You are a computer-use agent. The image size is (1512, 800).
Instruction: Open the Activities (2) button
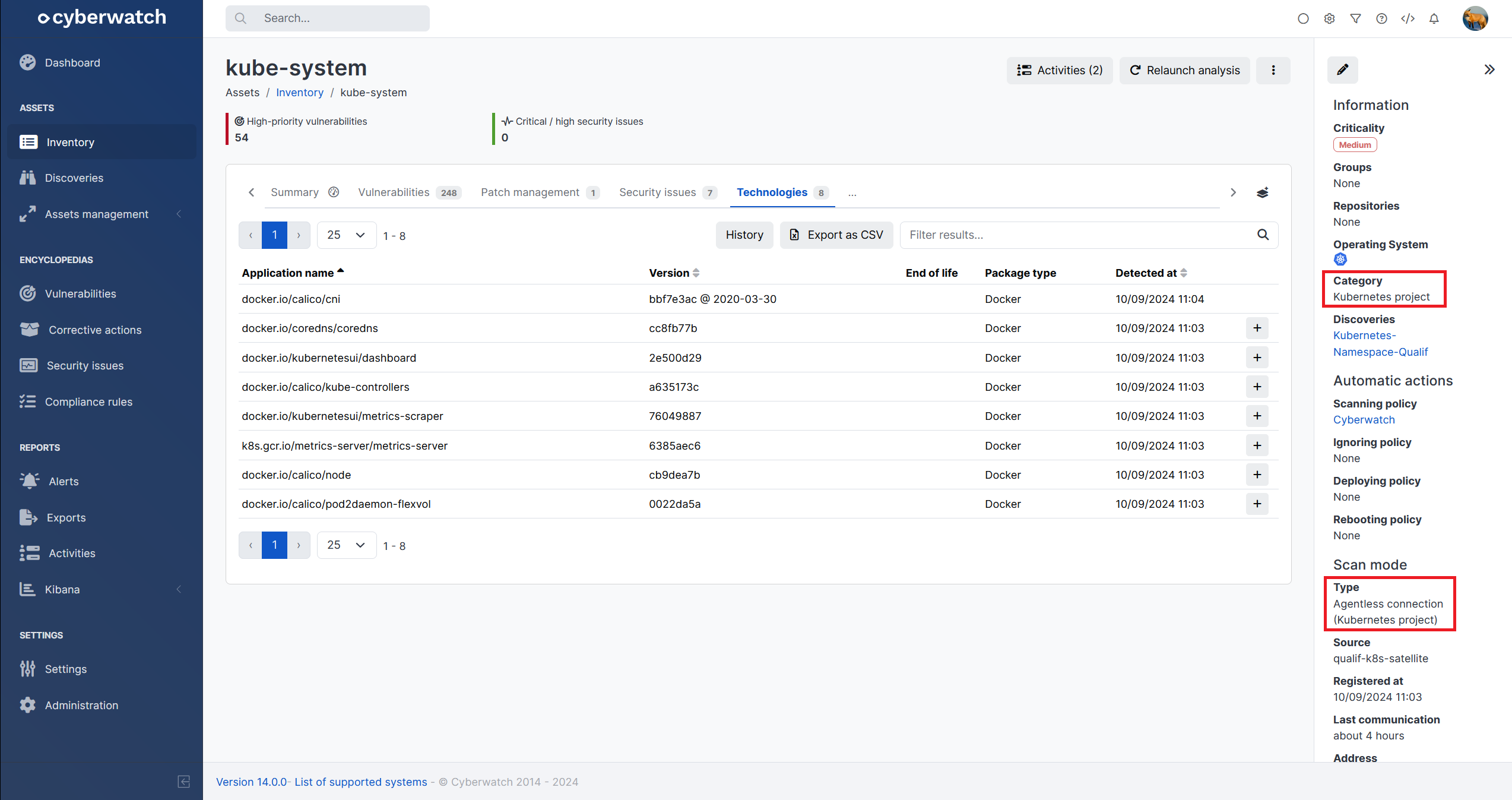click(1060, 70)
